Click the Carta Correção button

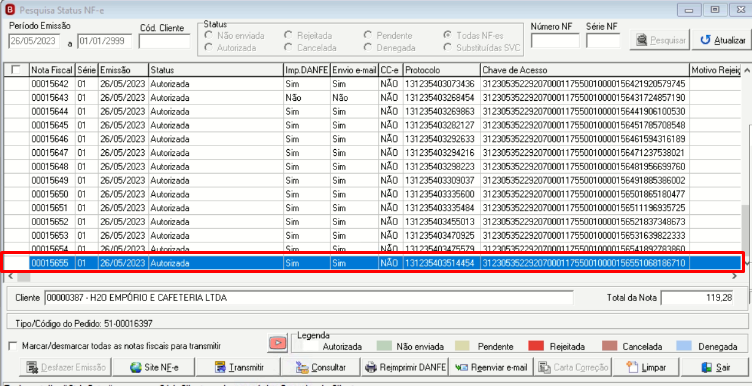click(x=573, y=368)
